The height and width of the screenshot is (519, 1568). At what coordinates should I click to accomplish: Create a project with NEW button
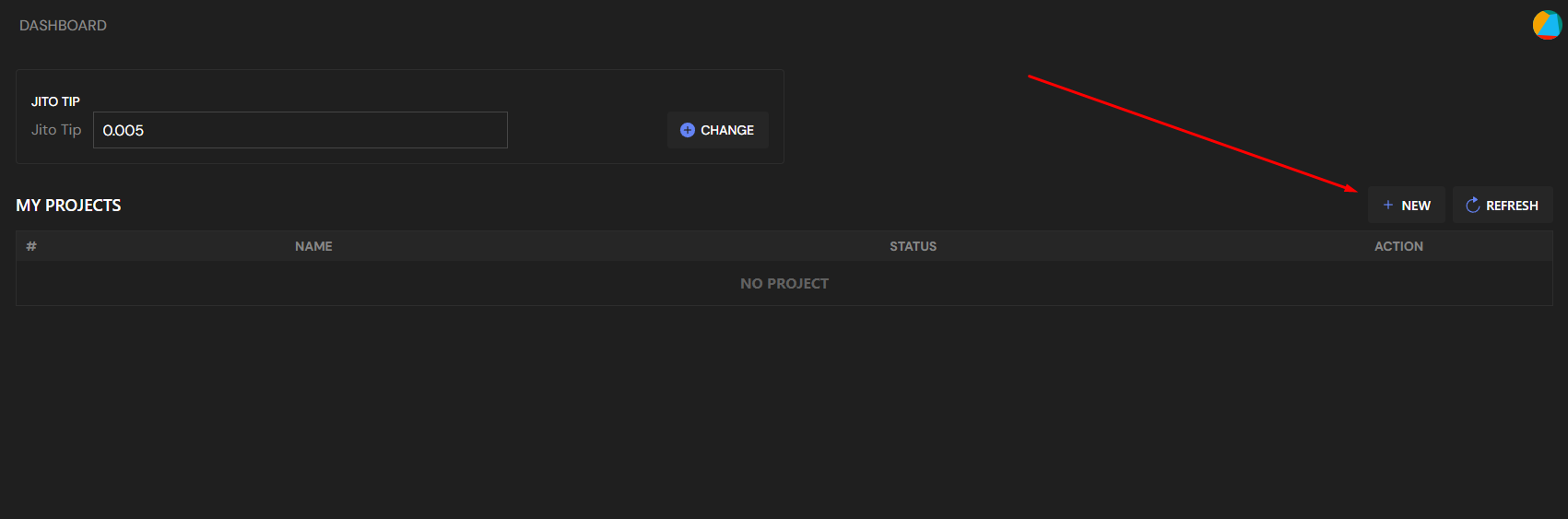1407,205
